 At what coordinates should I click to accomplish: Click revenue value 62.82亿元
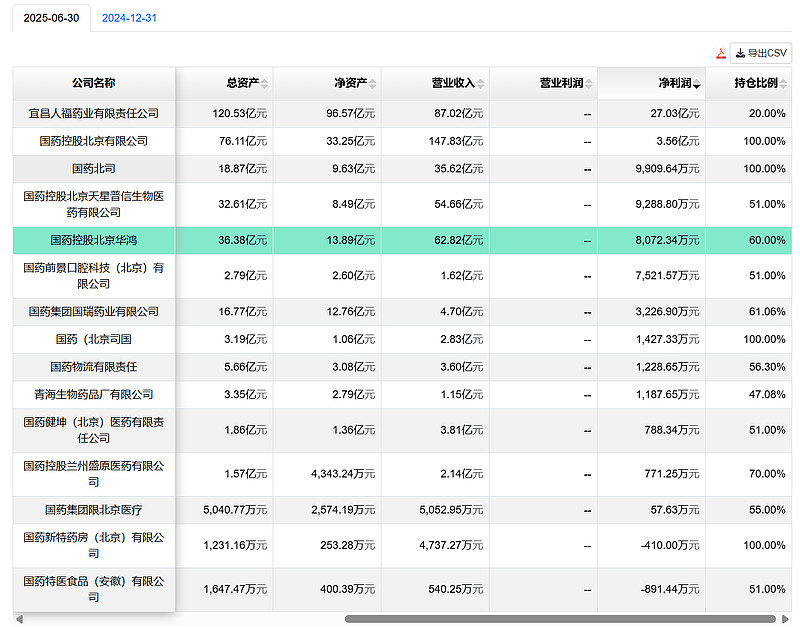point(458,240)
